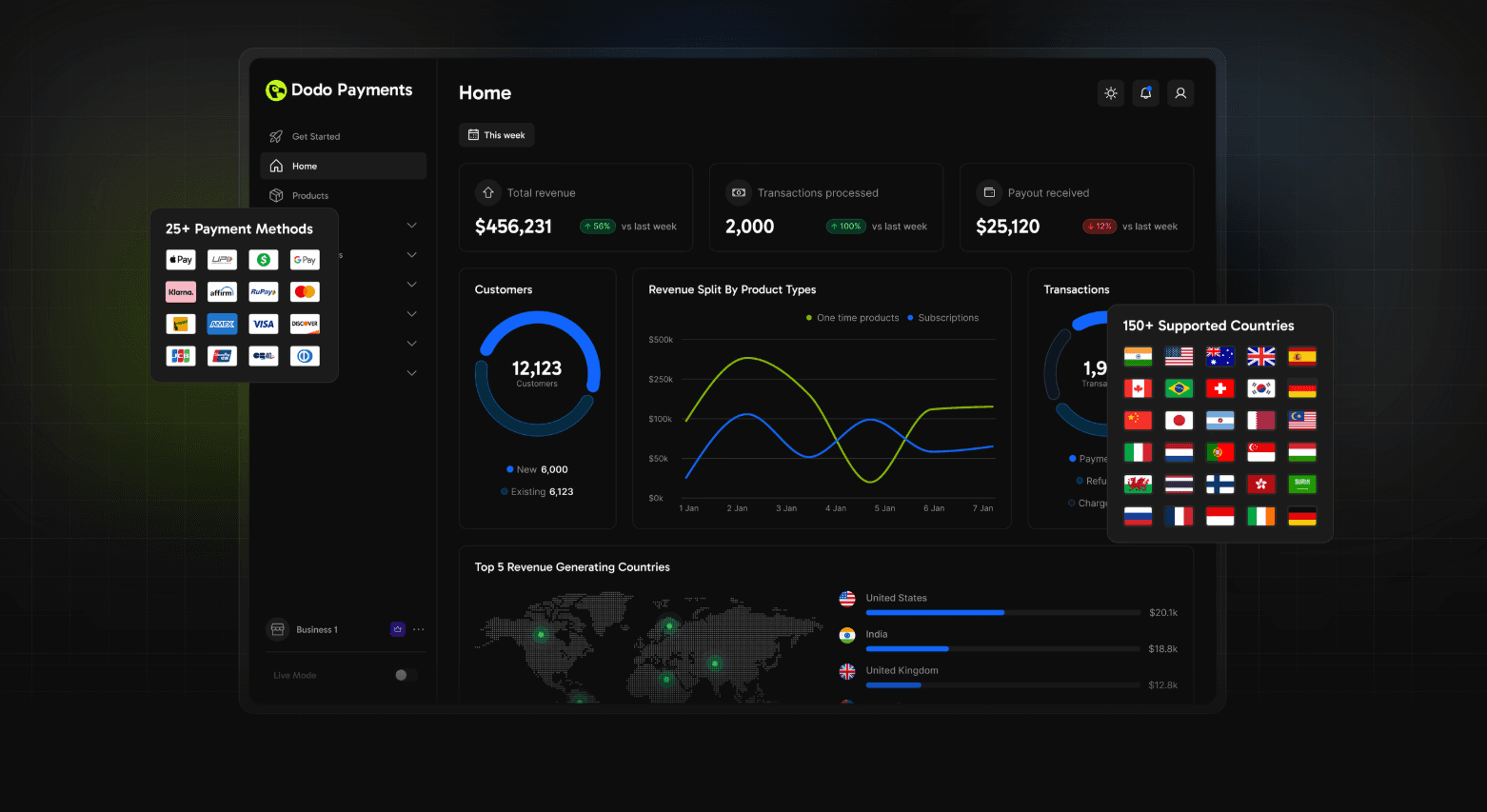This screenshot has width=1487, height=812.
Task: Open the Business 1 three-dot menu
Action: [419, 629]
